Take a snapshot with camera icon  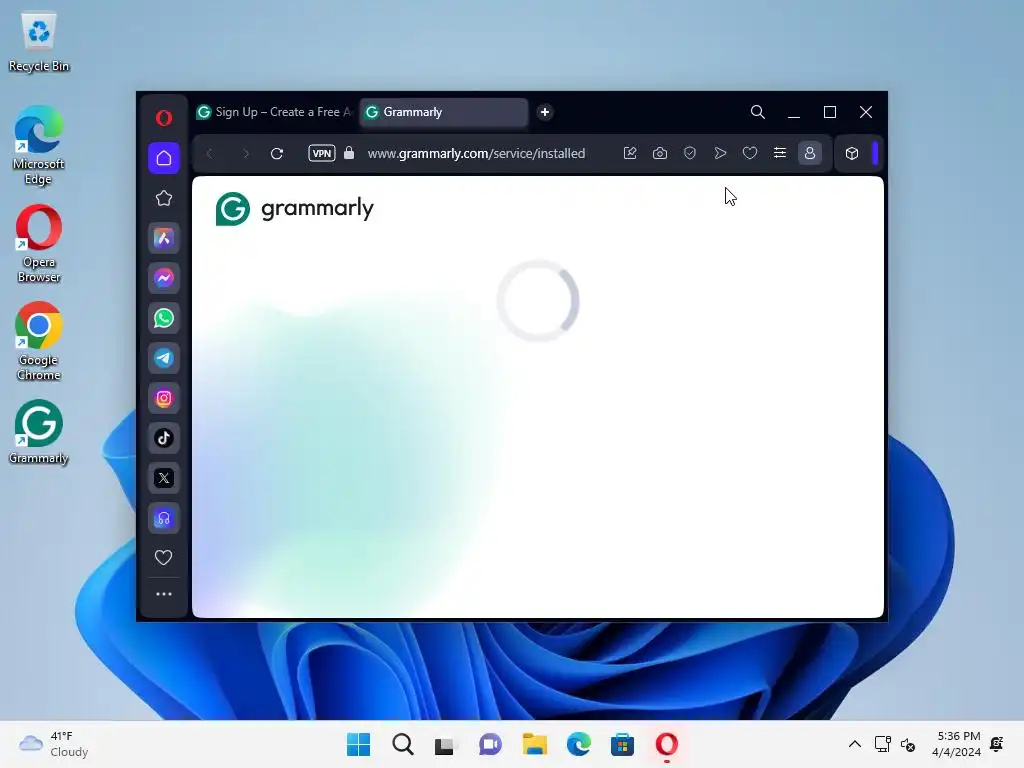coord(660,153)
